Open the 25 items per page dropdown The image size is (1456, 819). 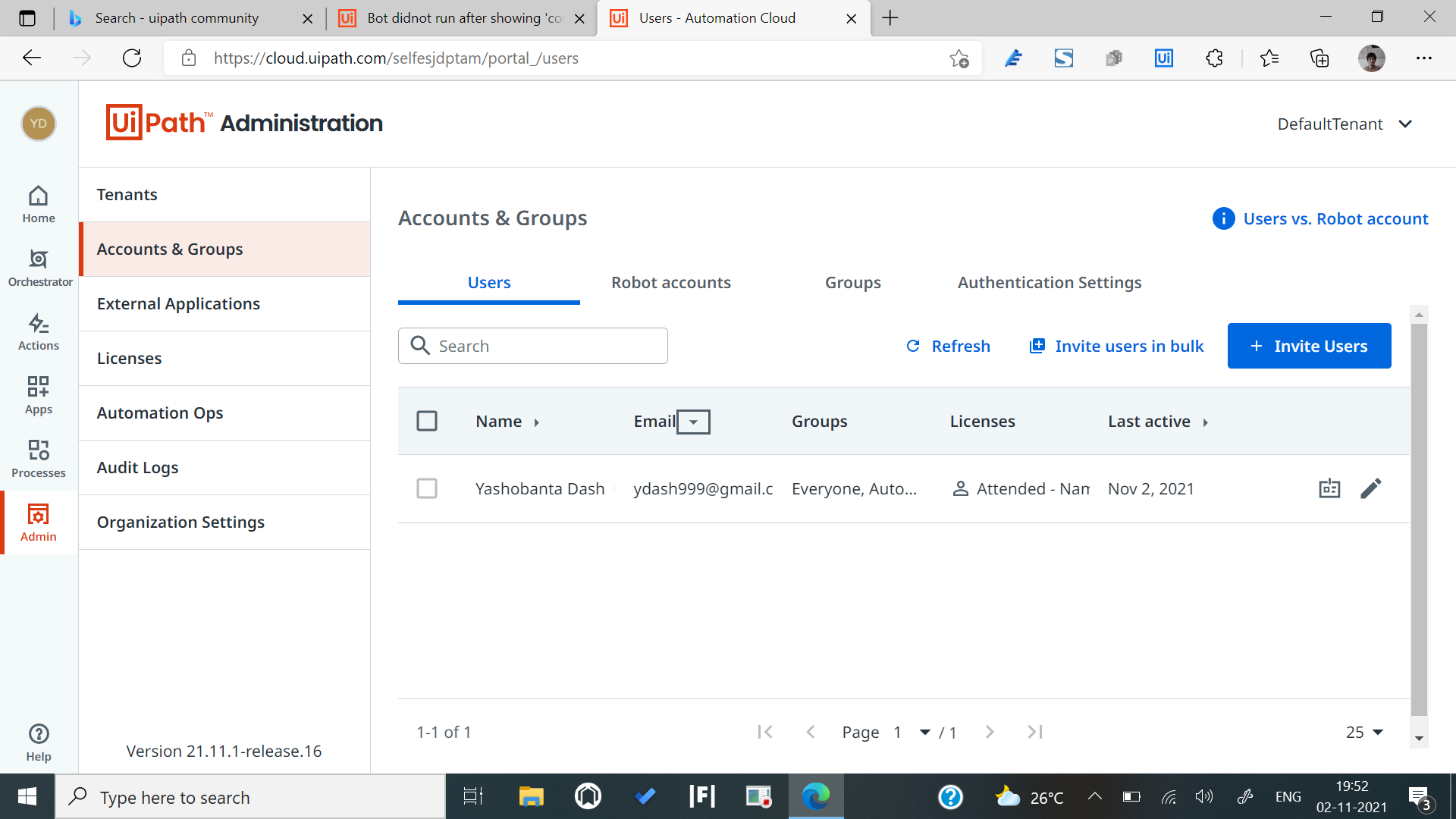tap(1364, 732)
